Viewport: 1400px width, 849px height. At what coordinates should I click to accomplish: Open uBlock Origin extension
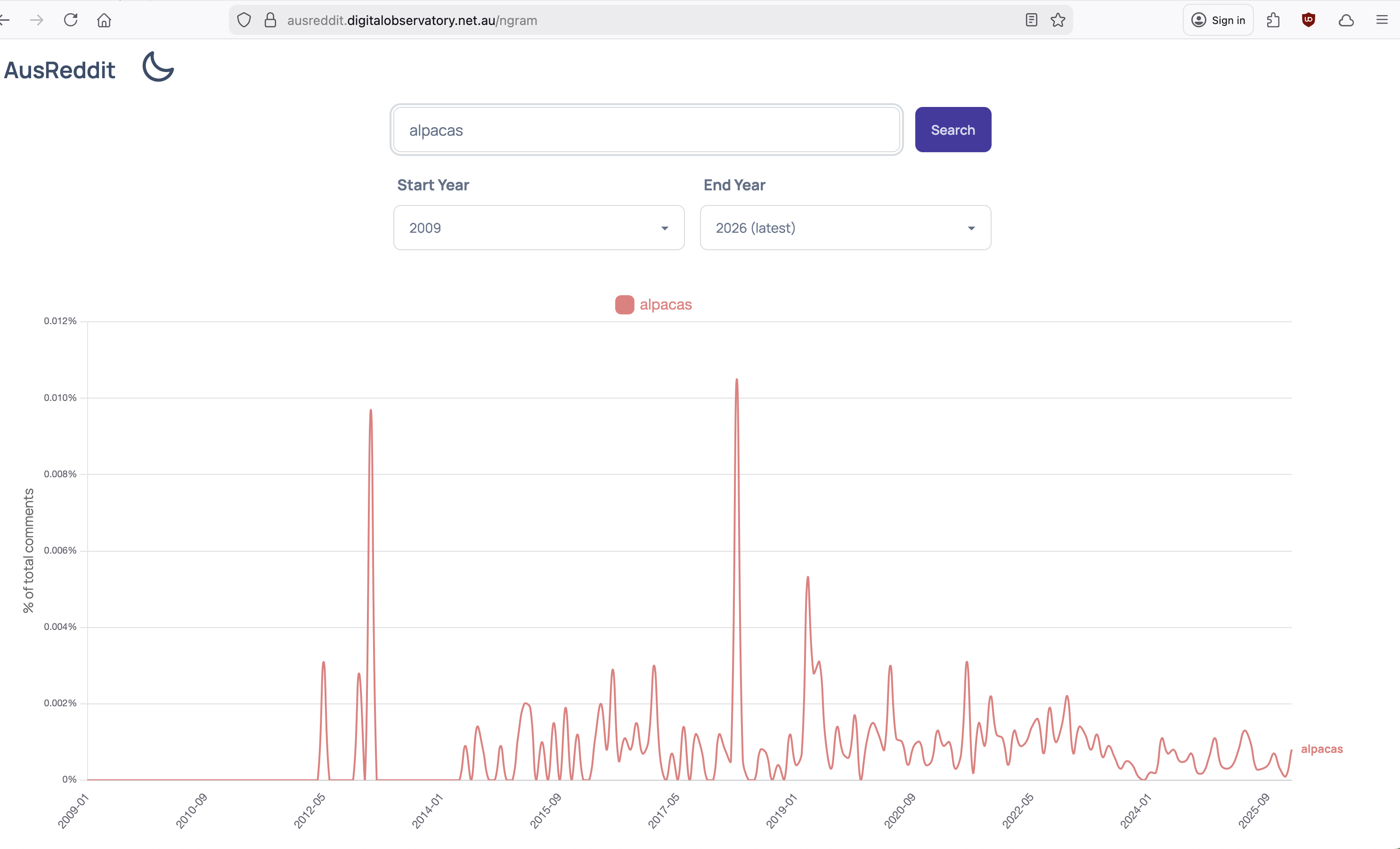click(1309, 20)
